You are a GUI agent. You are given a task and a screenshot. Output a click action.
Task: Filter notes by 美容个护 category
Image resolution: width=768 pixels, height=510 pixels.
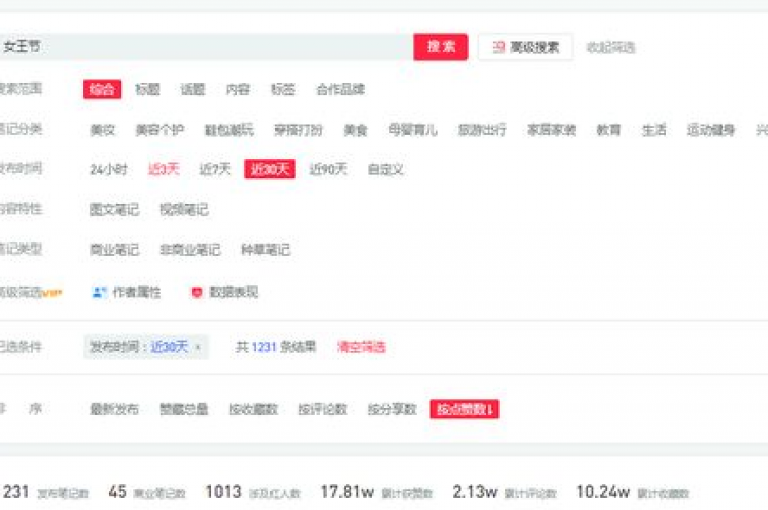tap(160, 130)
